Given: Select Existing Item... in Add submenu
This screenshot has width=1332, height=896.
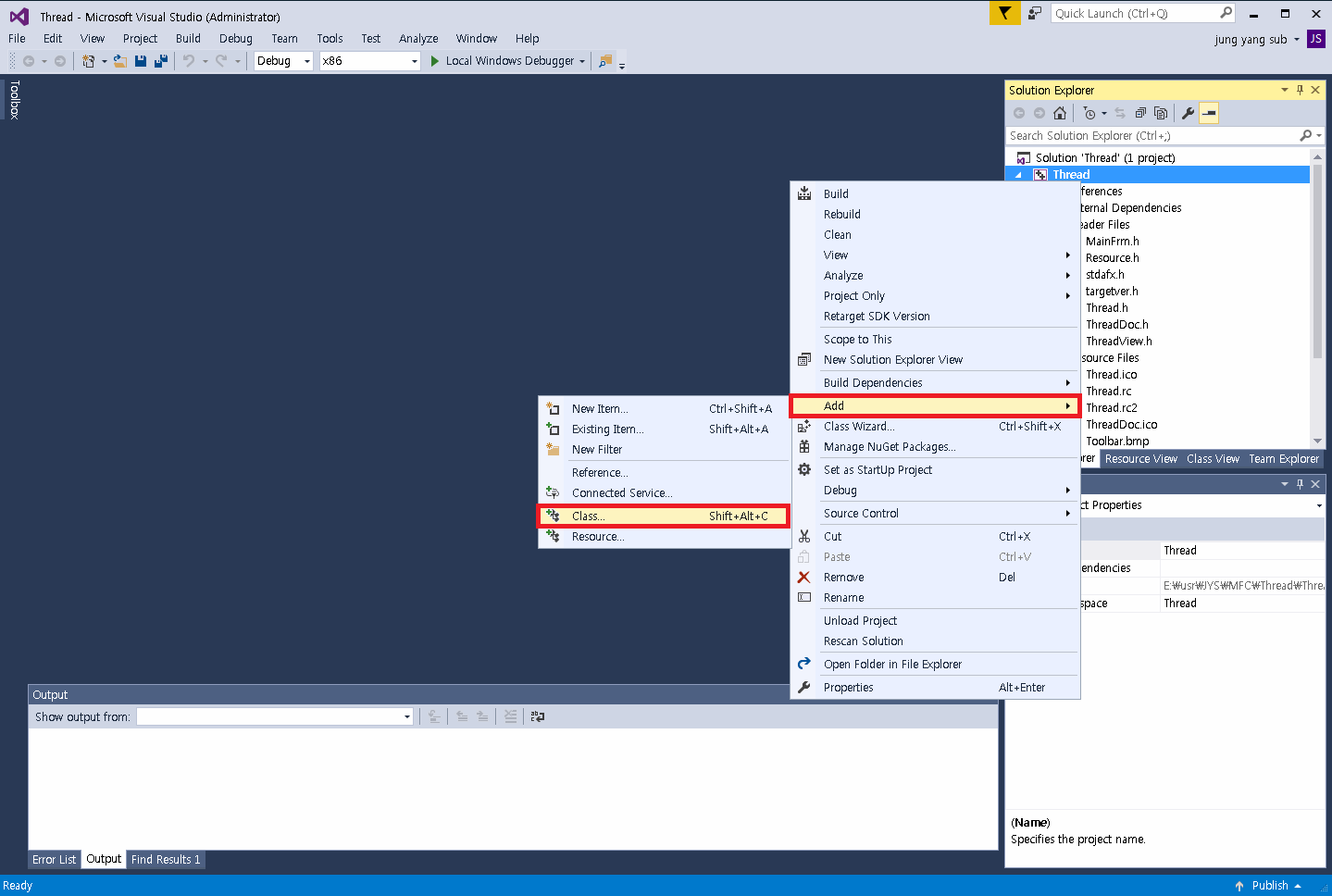Looking at the screenshot, I should coord(664,429).
